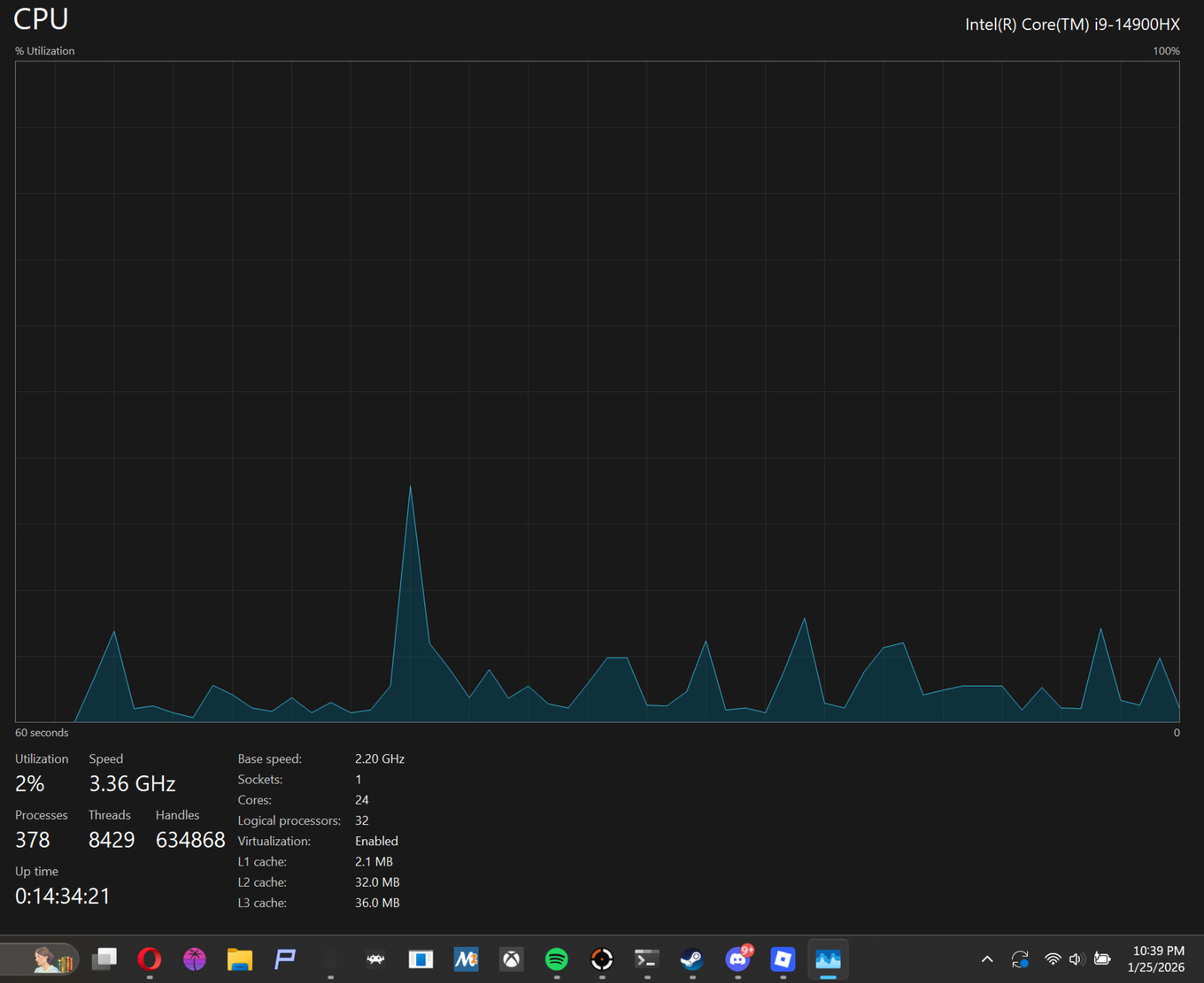Open the volume speaker control
1204x983 pixels.
1076,959
